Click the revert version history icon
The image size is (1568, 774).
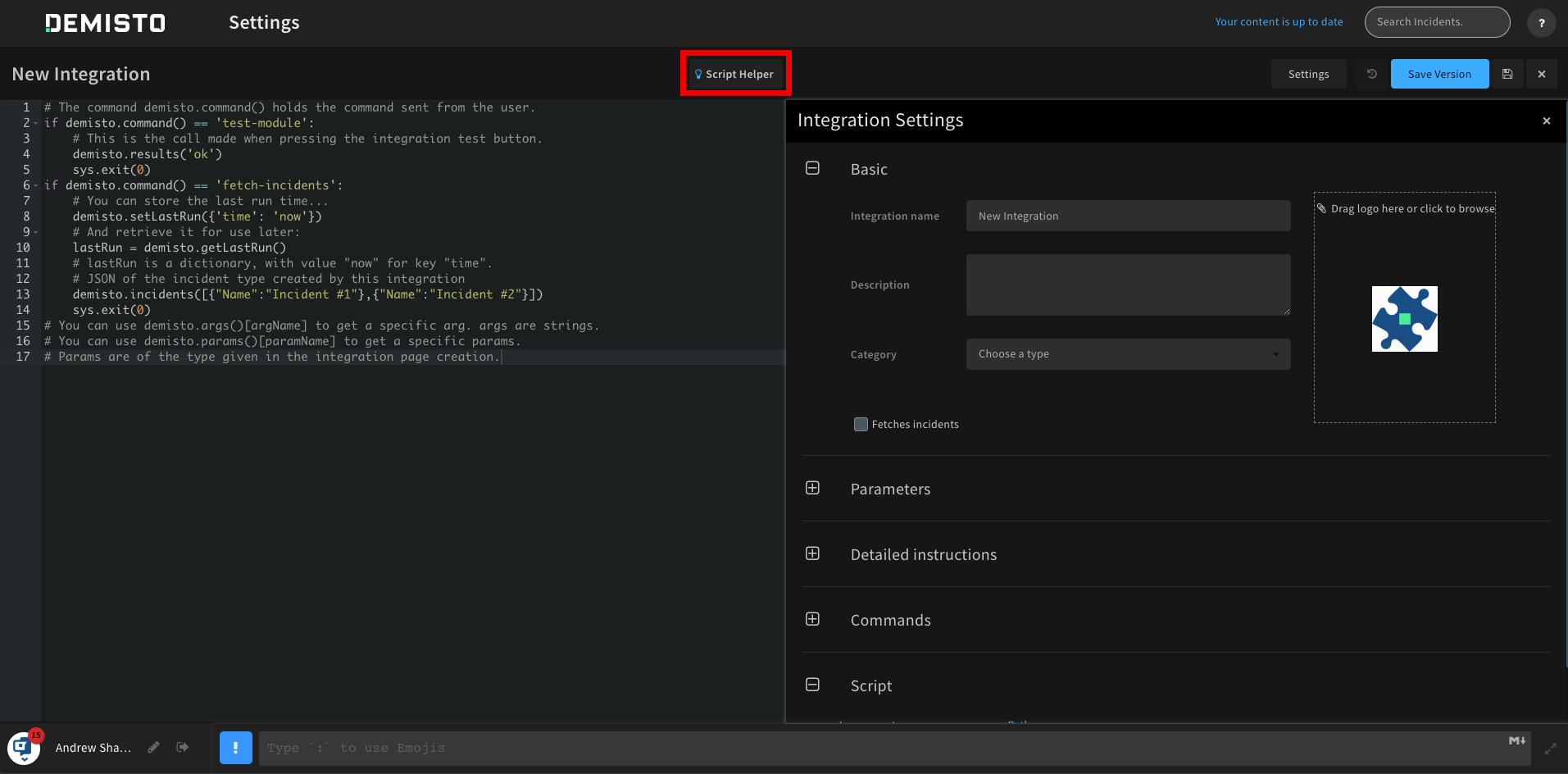1371,74
